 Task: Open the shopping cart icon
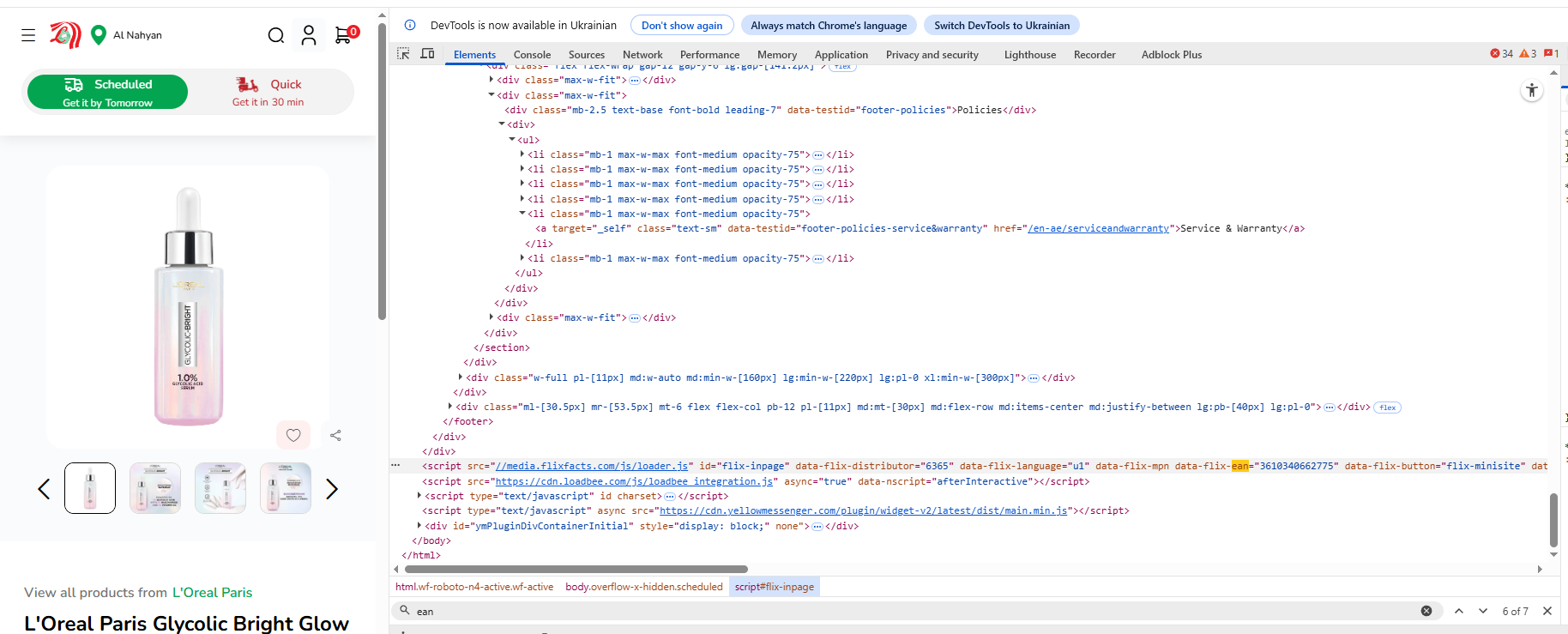[x=344, y=34]
